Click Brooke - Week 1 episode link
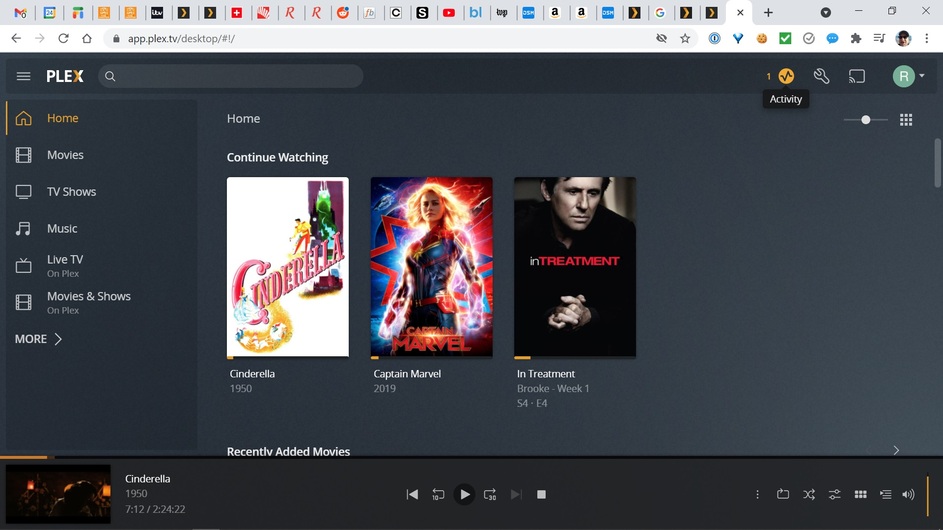This screenshot has width=943, height=530. [553, 389]
